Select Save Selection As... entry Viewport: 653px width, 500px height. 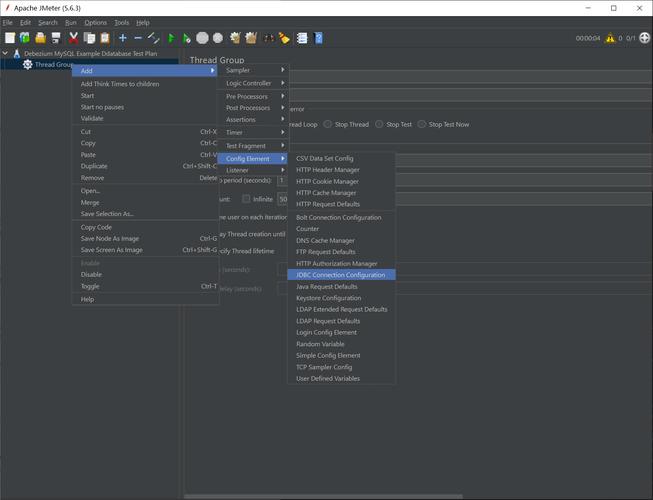tap(145, 214)
